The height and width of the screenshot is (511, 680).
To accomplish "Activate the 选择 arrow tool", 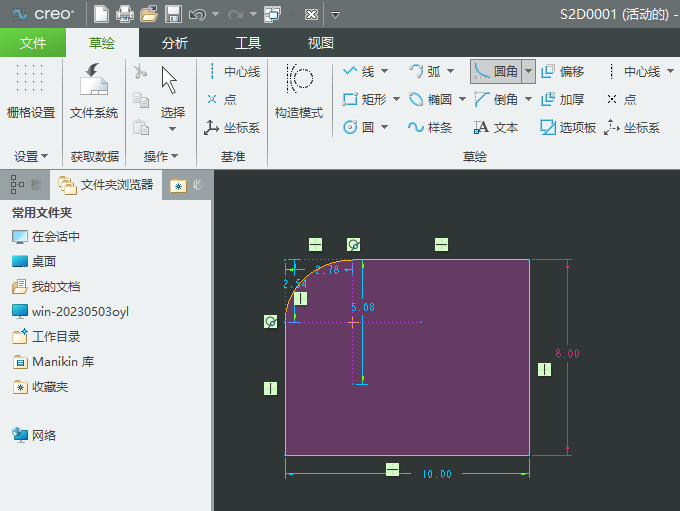I will pyautogui.click(x=173, y=92).
